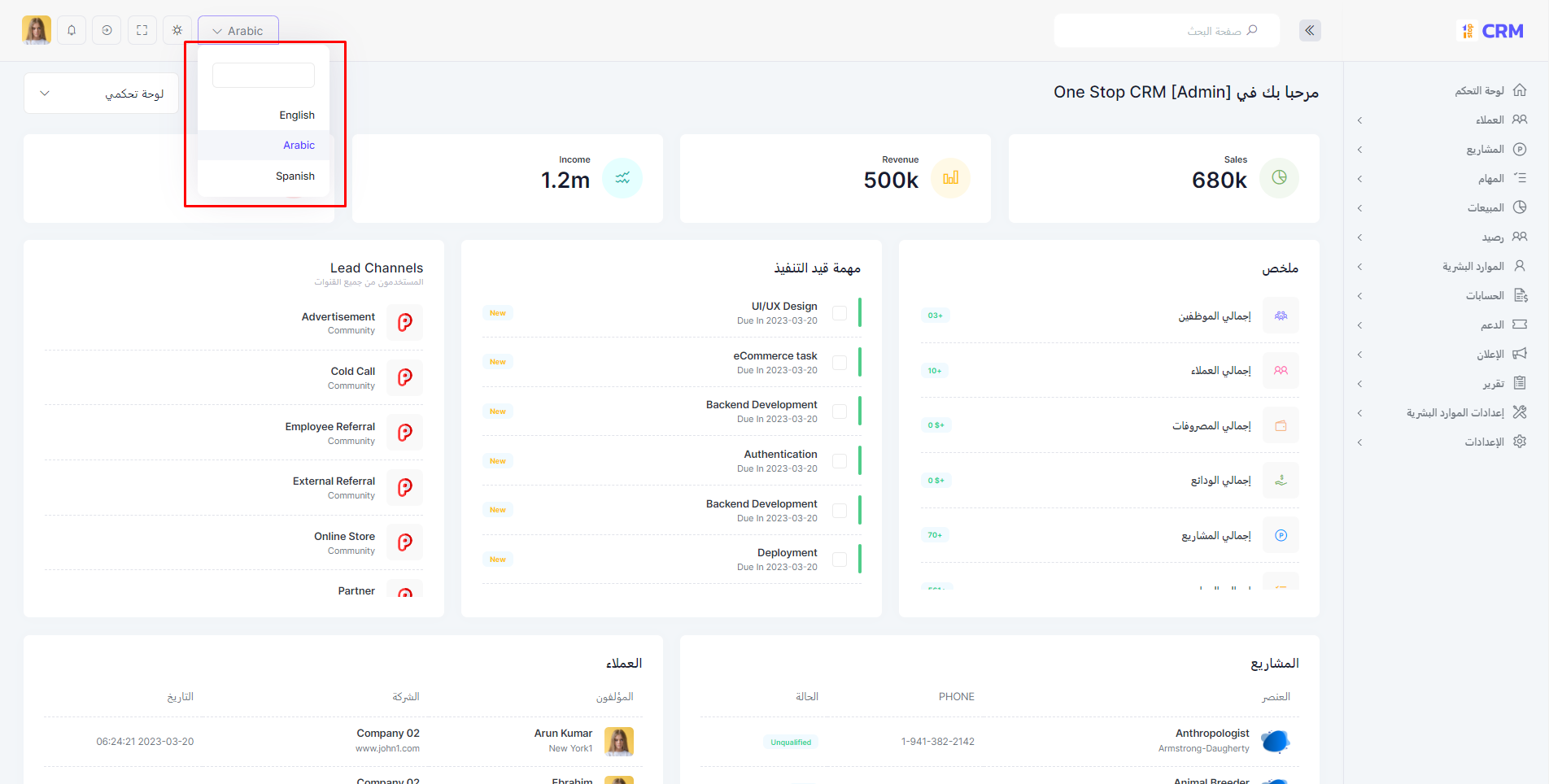Image resolution: width=1549 pixels, height=784 pixels.
Task: Open the home dashboard icon in the sidebar
Action: (x=1520, y=89)
